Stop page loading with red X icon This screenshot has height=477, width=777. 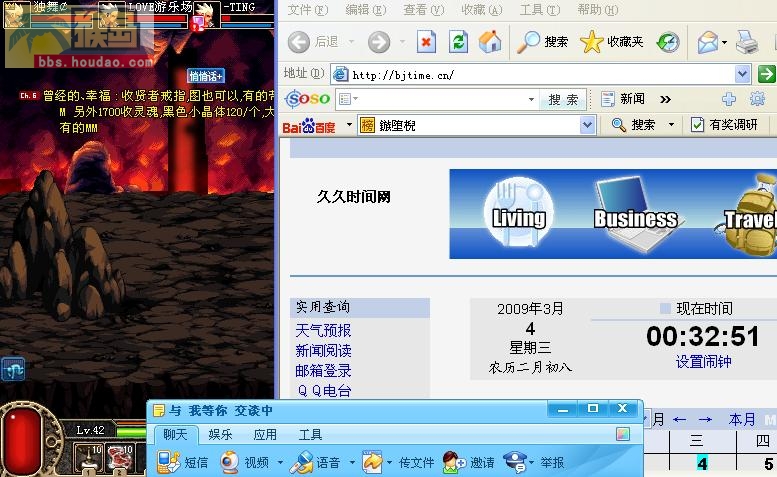click(x=426, y=42)
